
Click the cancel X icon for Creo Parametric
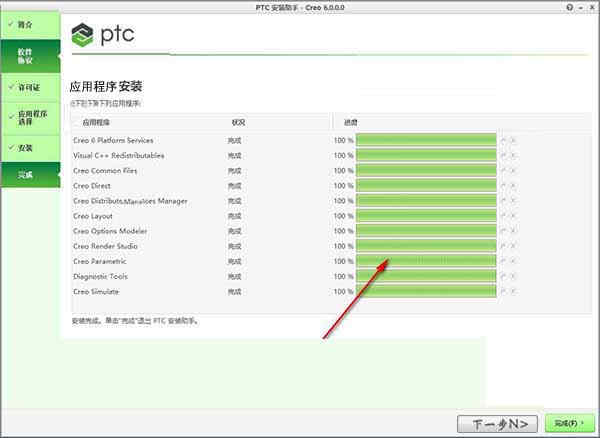(513, 261)
